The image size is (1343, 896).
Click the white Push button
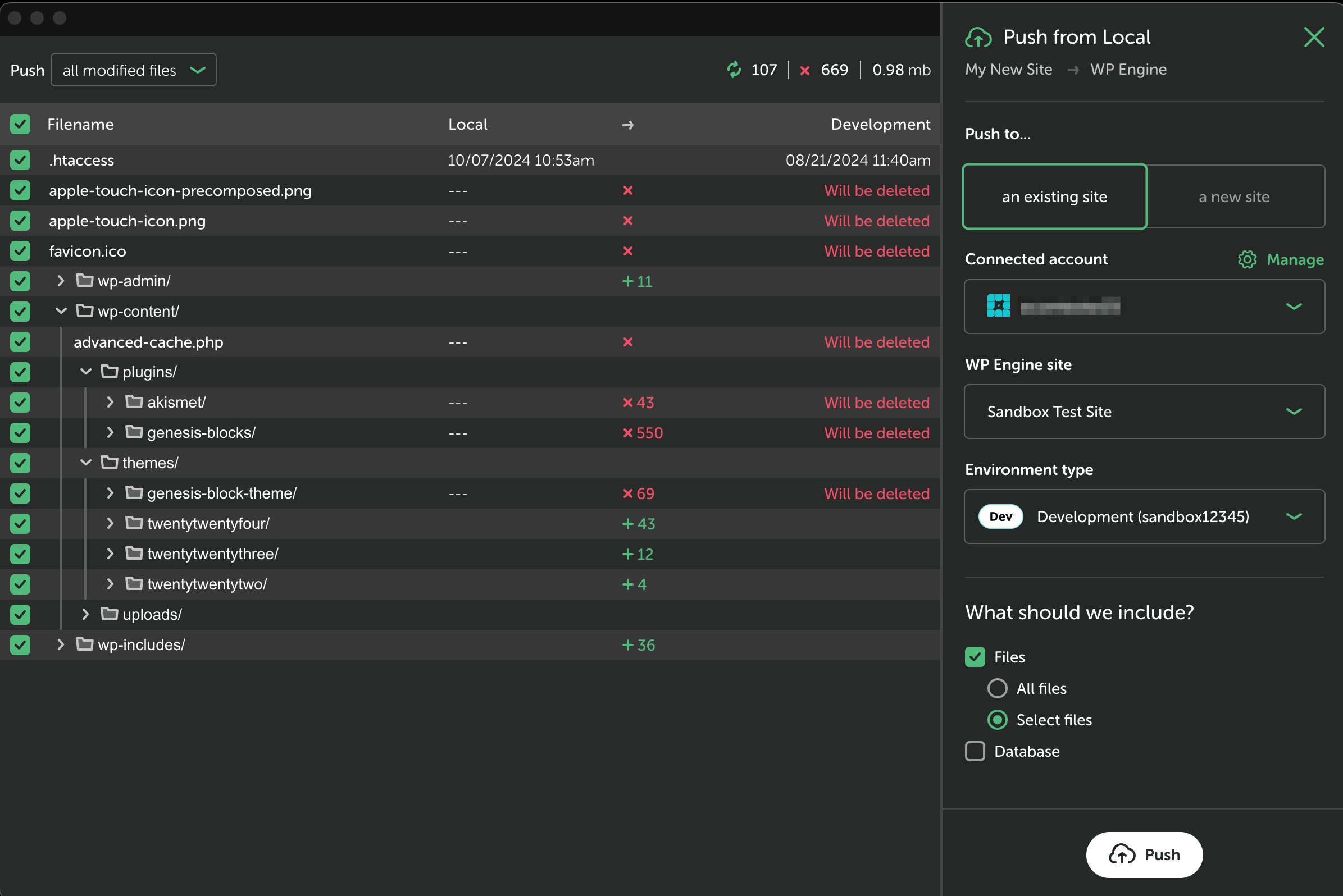pos(1144,854)
